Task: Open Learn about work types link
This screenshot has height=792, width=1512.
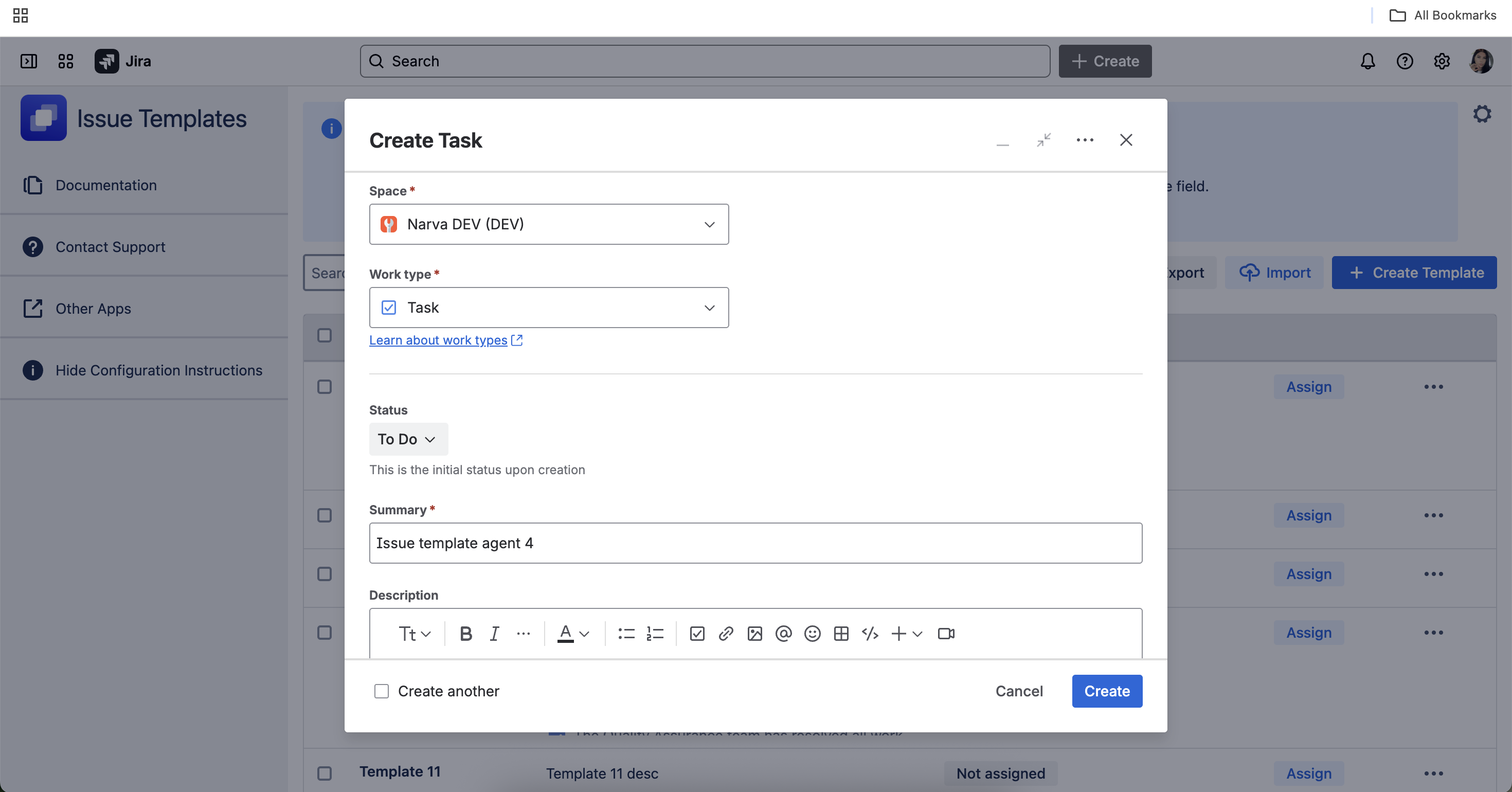Action: pyautogui.click(x=438, y=340)
